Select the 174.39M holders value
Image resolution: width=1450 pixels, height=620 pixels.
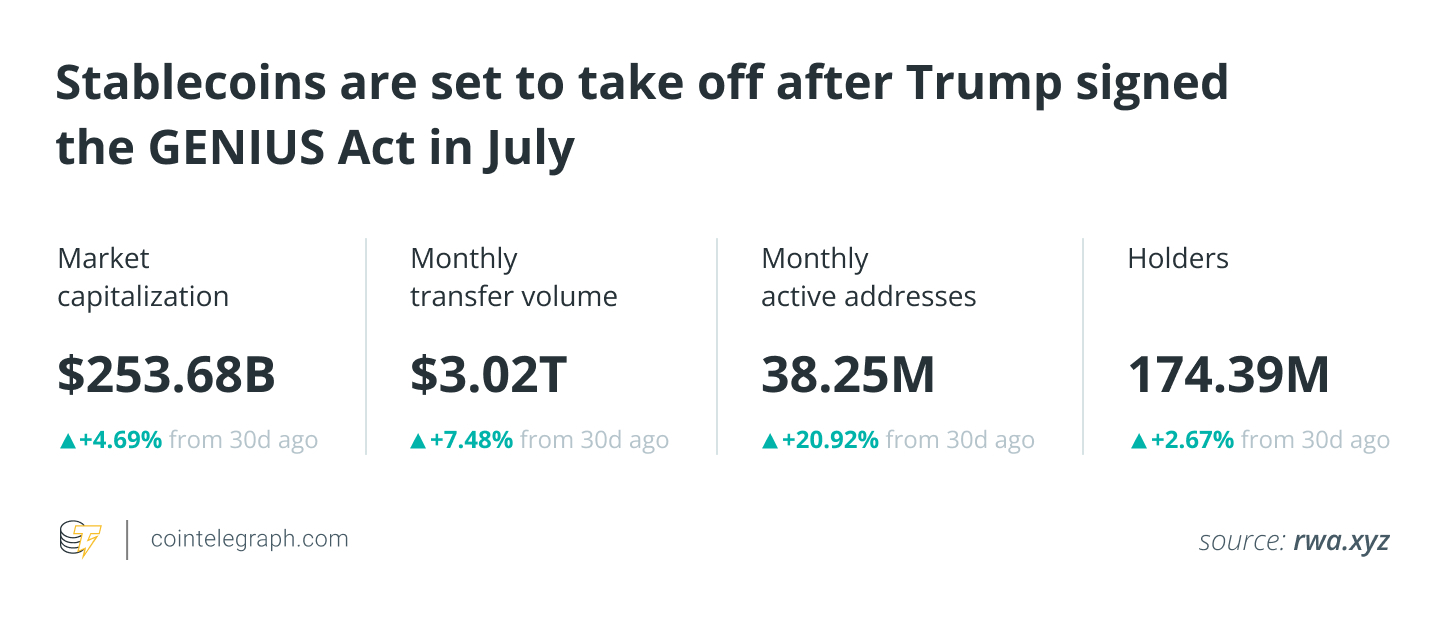tap(1229, 375)
